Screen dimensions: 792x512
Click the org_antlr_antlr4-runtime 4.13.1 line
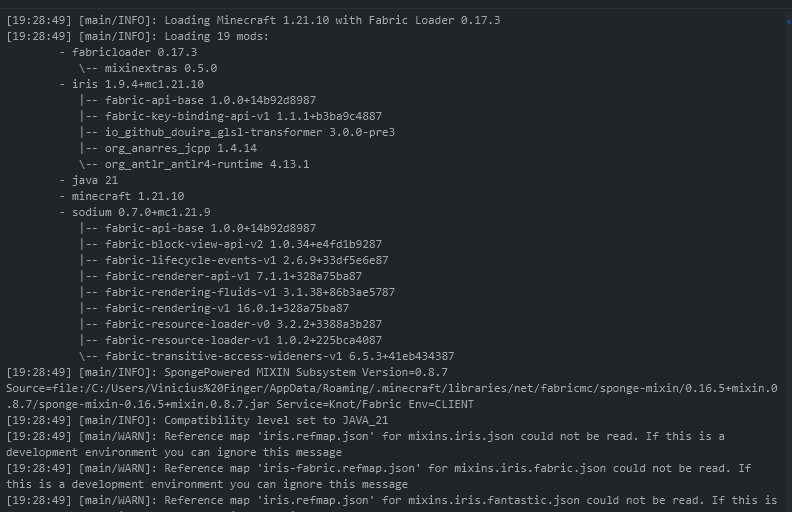pos(206,164)
